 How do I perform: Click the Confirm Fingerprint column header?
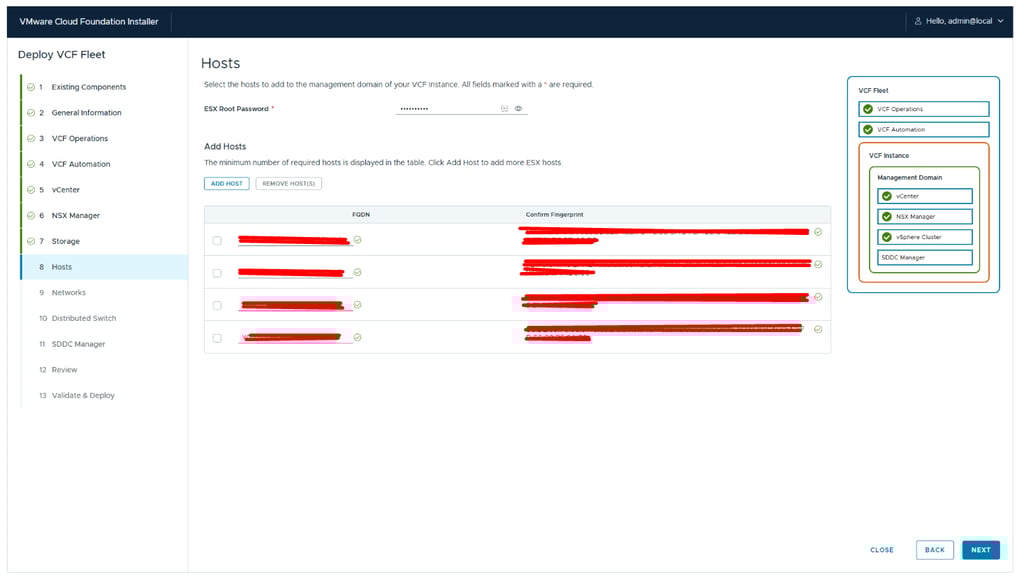click(x=554, y=215)
